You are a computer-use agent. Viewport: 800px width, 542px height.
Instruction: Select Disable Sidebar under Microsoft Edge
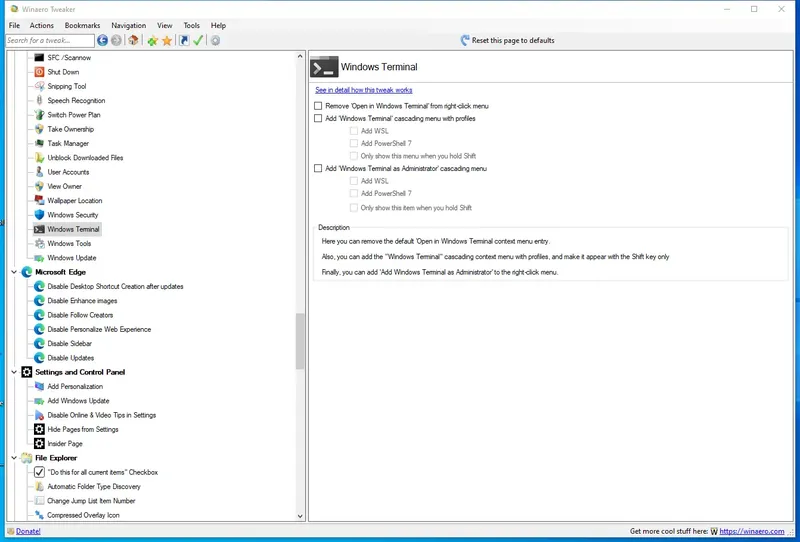pyautogui.click(x=69, y=343)
